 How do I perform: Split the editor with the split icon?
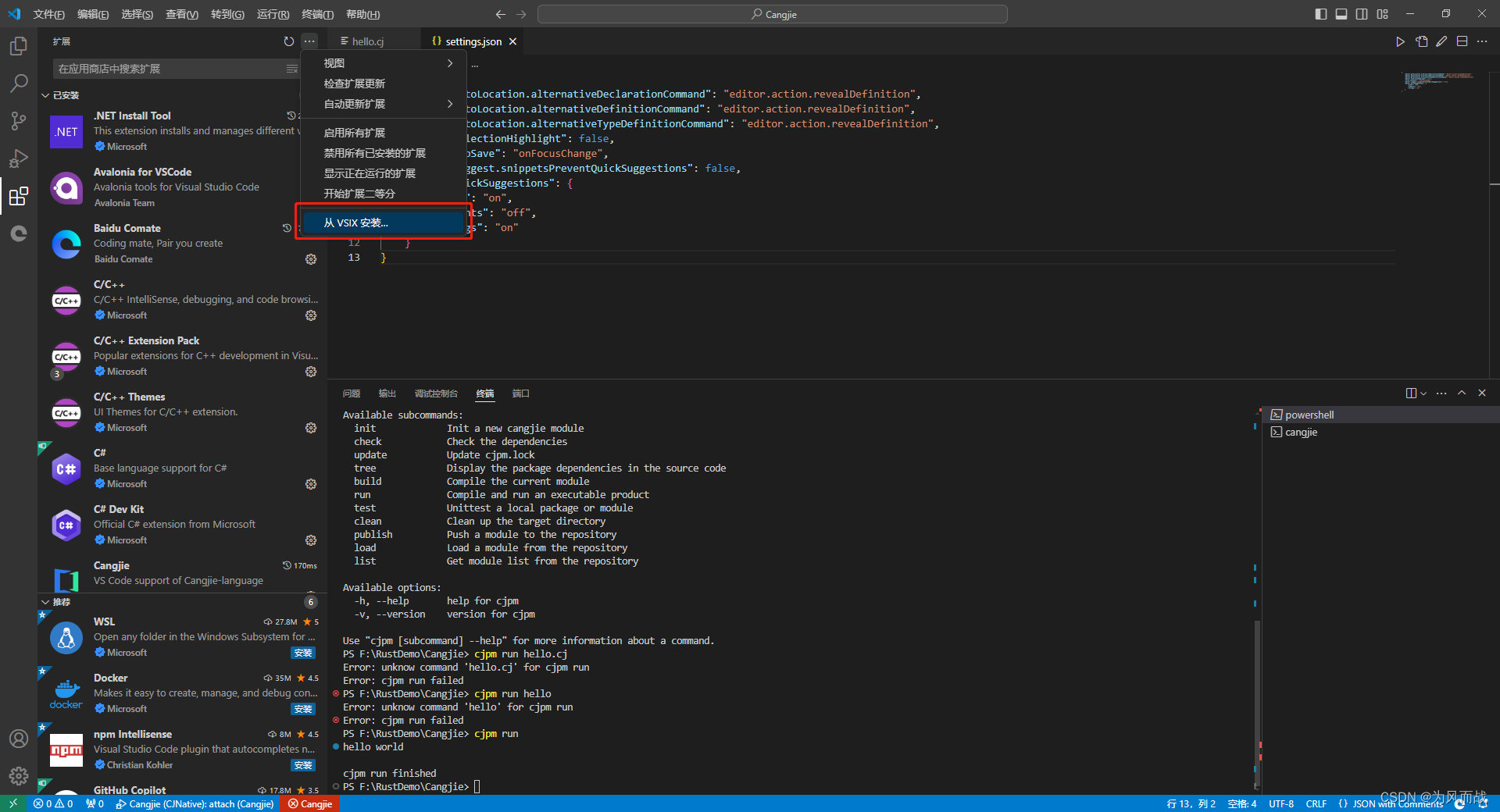pos(1462,41)
